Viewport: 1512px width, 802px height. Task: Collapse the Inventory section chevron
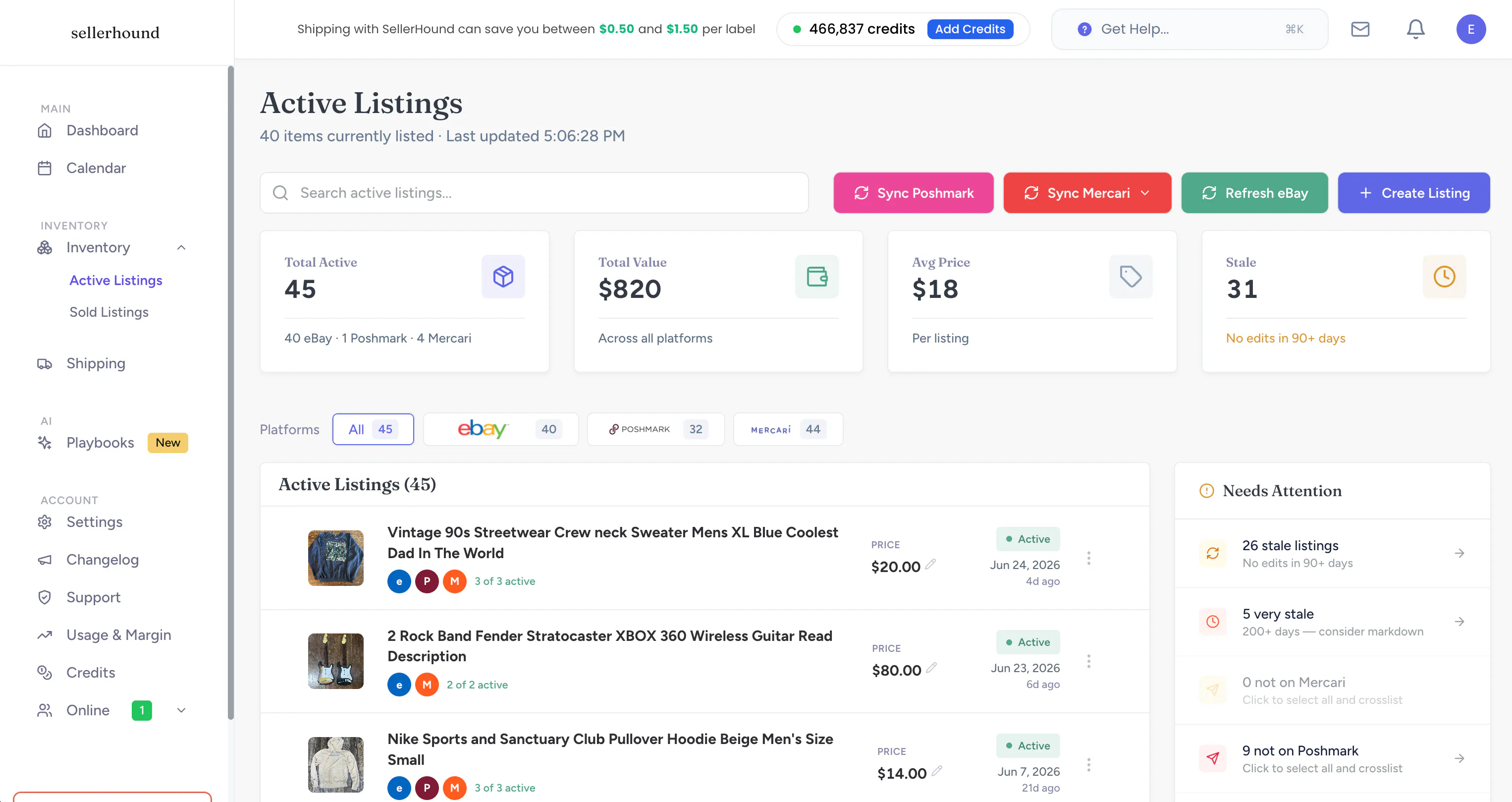pos(181,247)
